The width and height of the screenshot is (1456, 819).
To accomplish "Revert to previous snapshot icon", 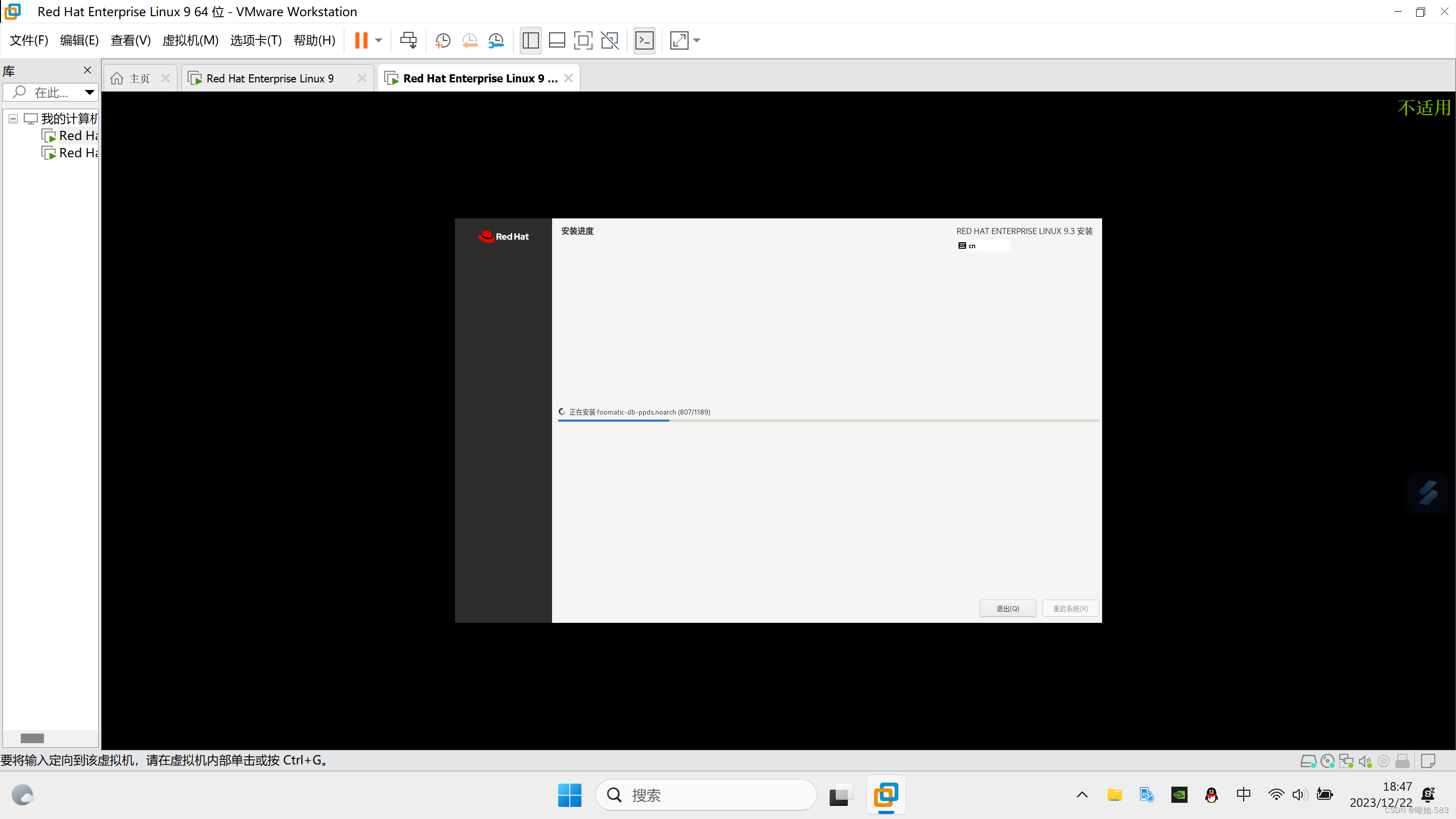I will point(469,40).
